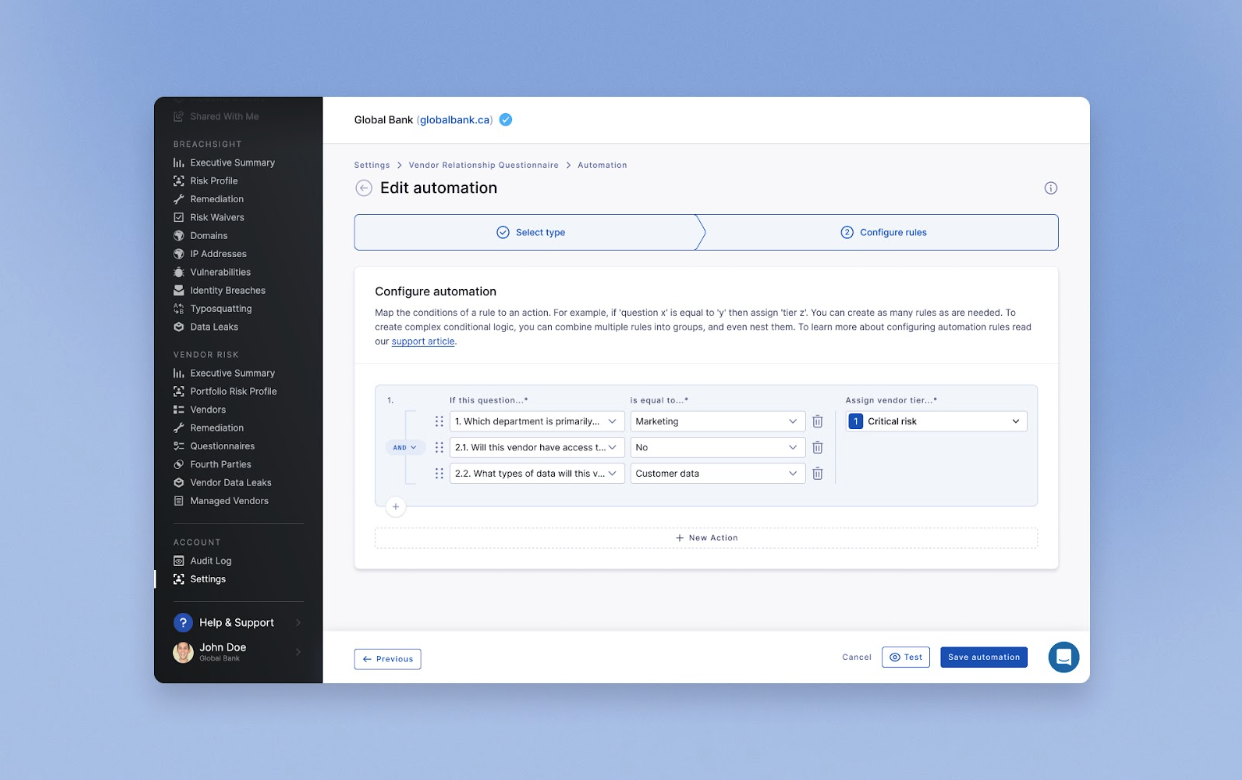
Task: Add a New Action
Action: 706,538
